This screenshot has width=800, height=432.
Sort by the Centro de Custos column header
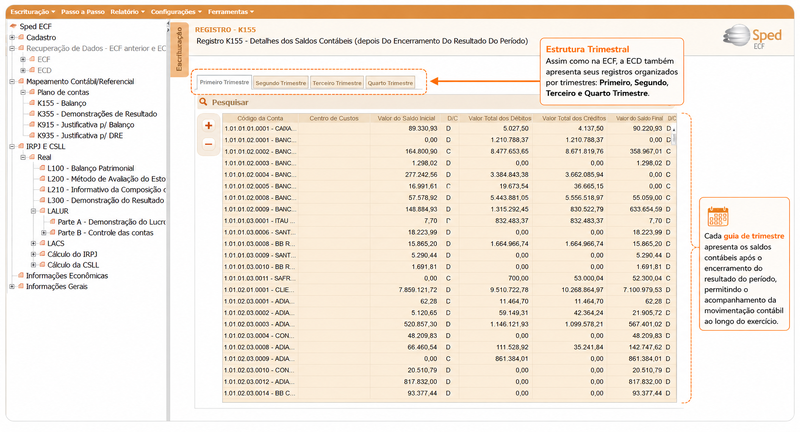[334, 118]
